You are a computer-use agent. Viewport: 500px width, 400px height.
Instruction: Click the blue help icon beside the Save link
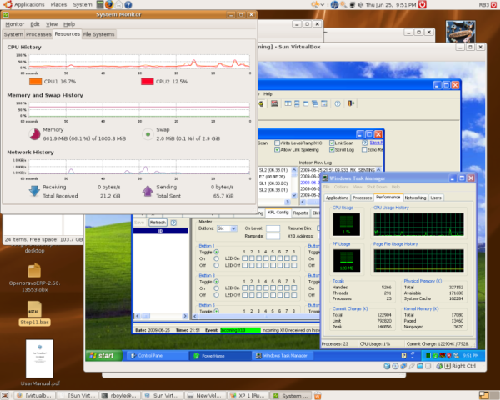click(x=365, y=143)
